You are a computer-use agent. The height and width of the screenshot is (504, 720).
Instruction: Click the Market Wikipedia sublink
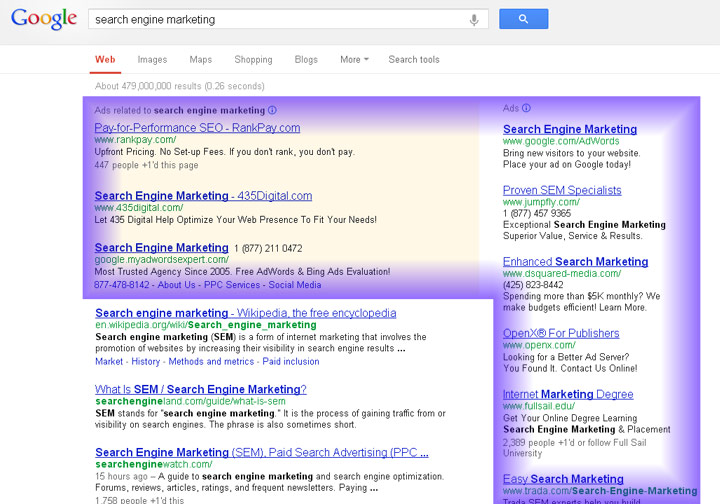click(x=109, y=361)
